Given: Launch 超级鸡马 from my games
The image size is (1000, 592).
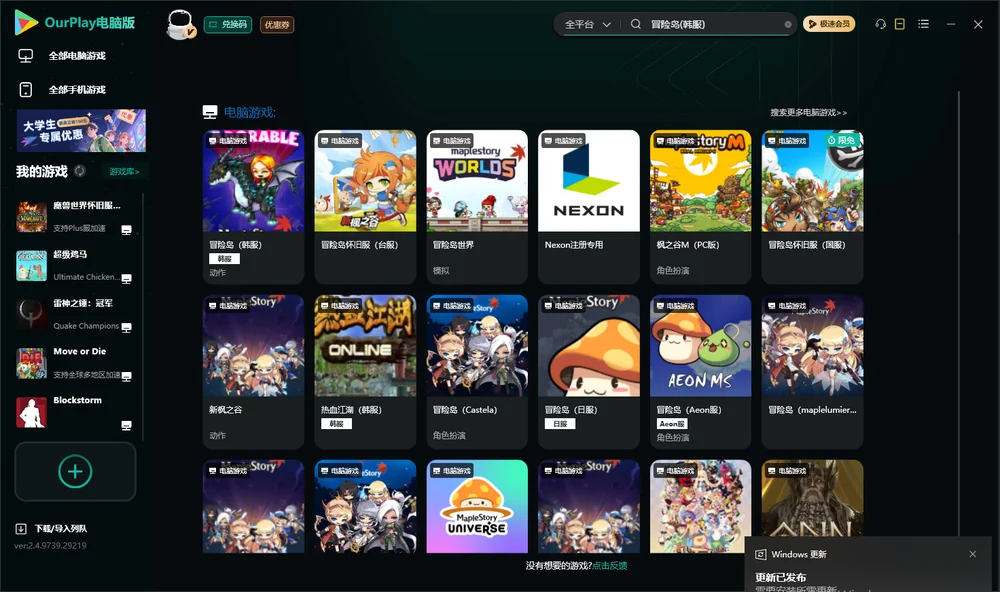Looking at the screenshot, I should pyautogui.click(x=73, y=265).
